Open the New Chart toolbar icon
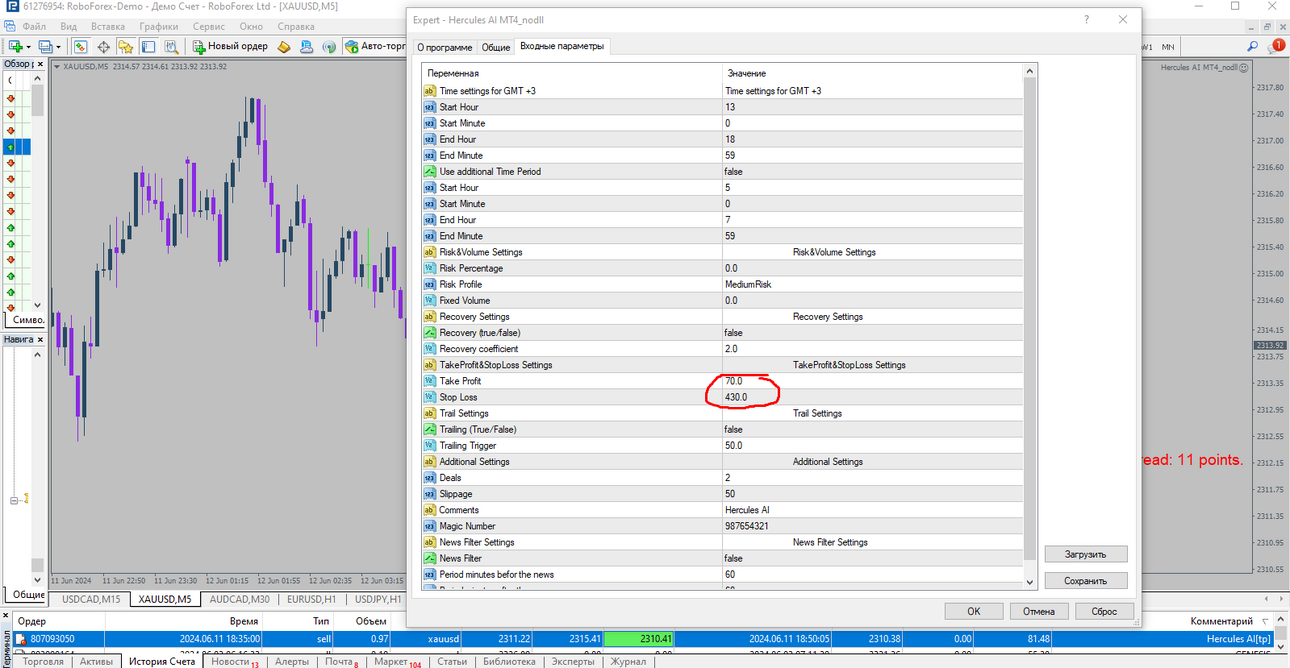 15,46
